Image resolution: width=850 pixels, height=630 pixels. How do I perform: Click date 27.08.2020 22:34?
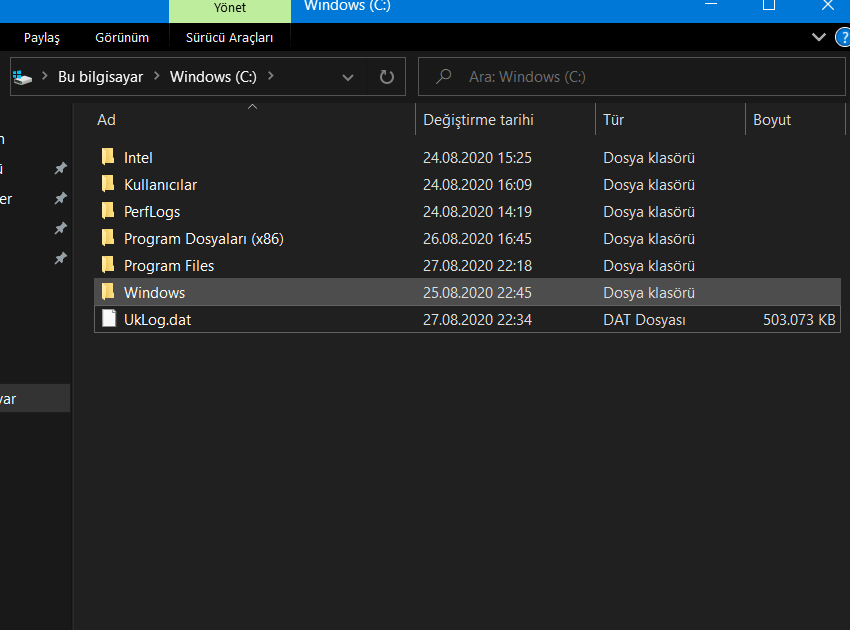coord(477,320)
